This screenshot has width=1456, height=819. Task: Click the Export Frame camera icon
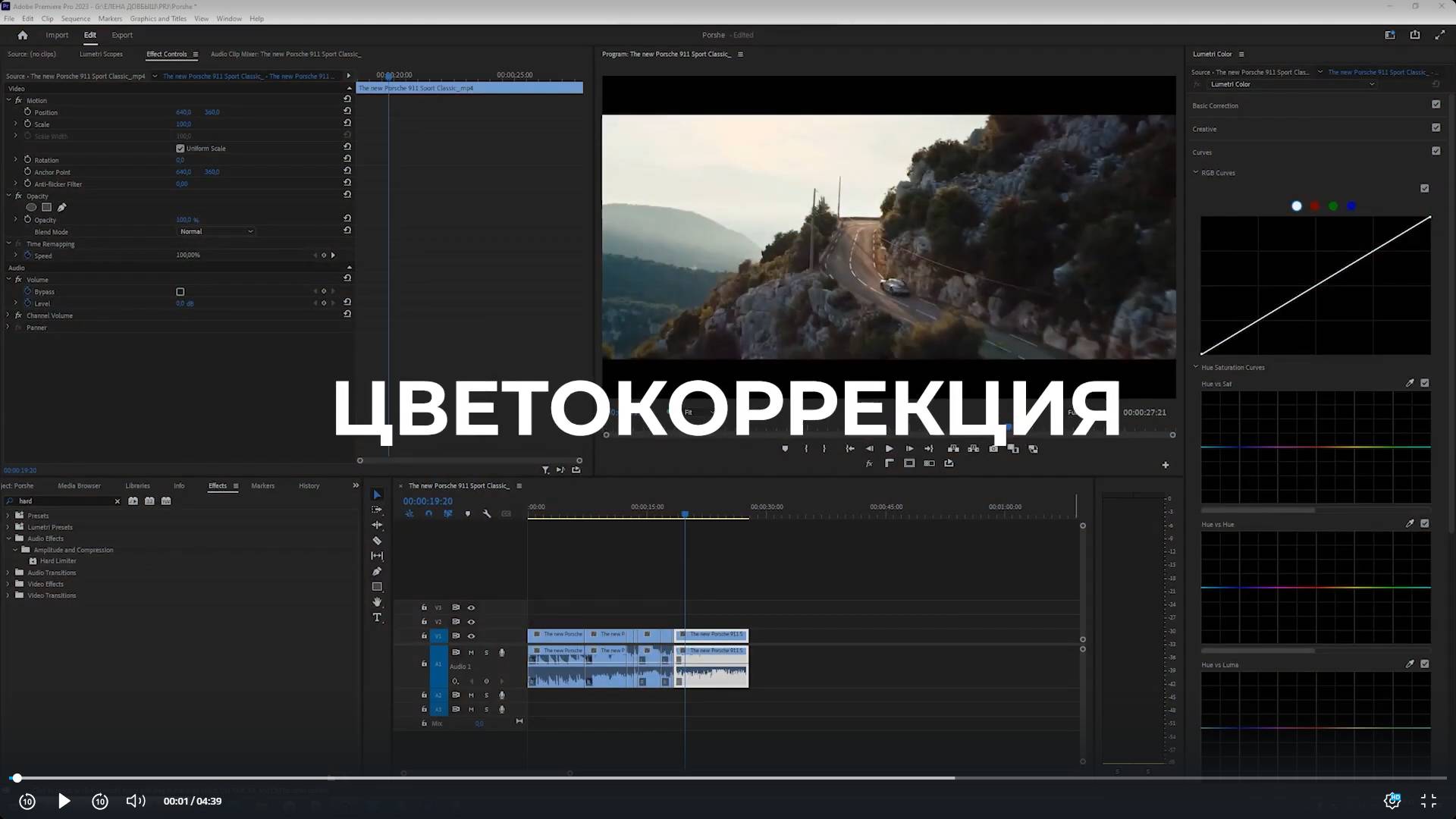pyautogui.click(x=993, y=449)
